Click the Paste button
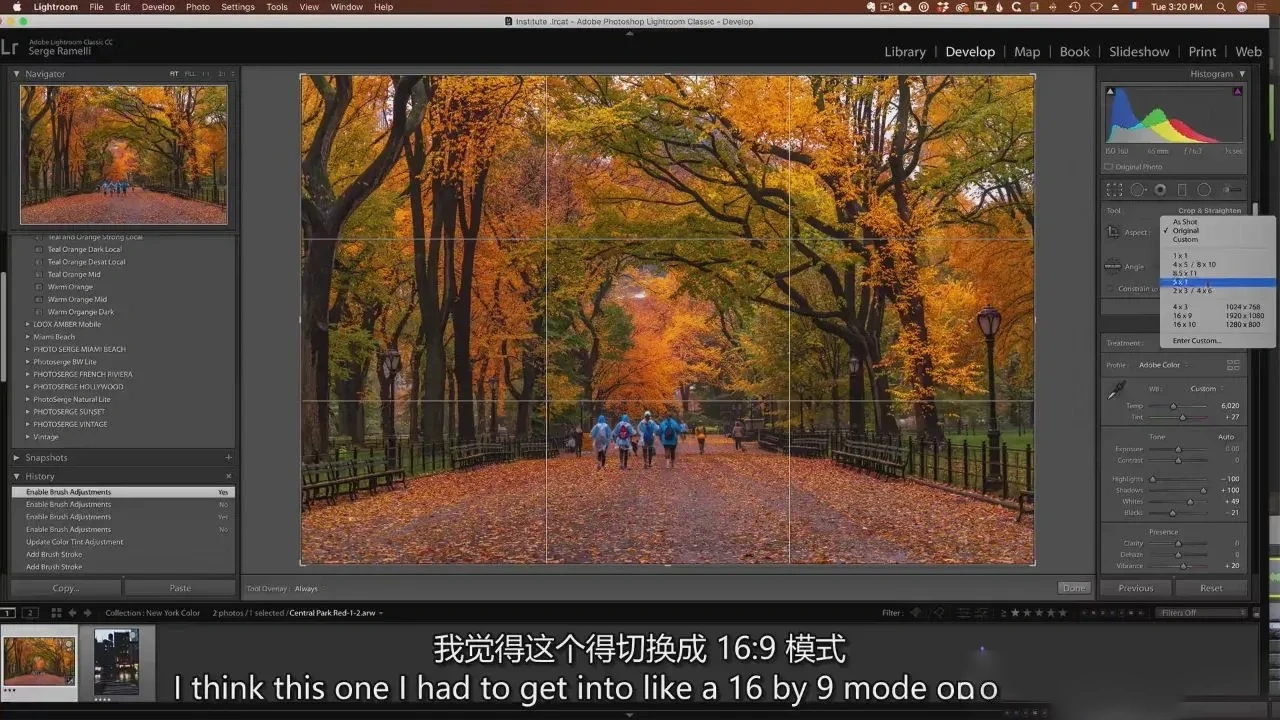The image size is (1280, 720). [180, 588]
